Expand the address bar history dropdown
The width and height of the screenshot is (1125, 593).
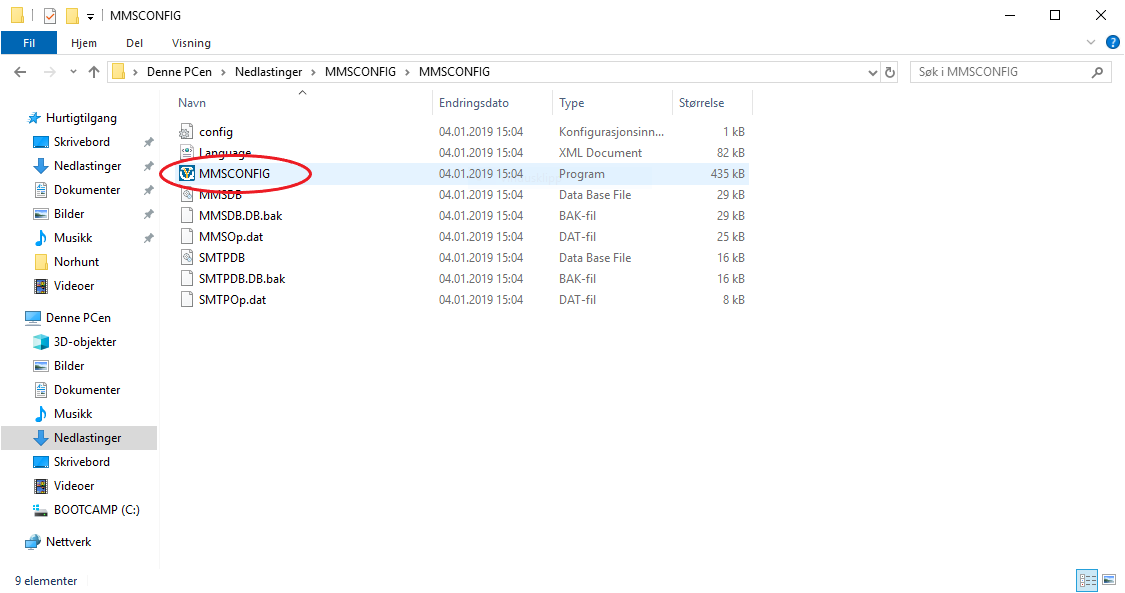pos(872,72)
